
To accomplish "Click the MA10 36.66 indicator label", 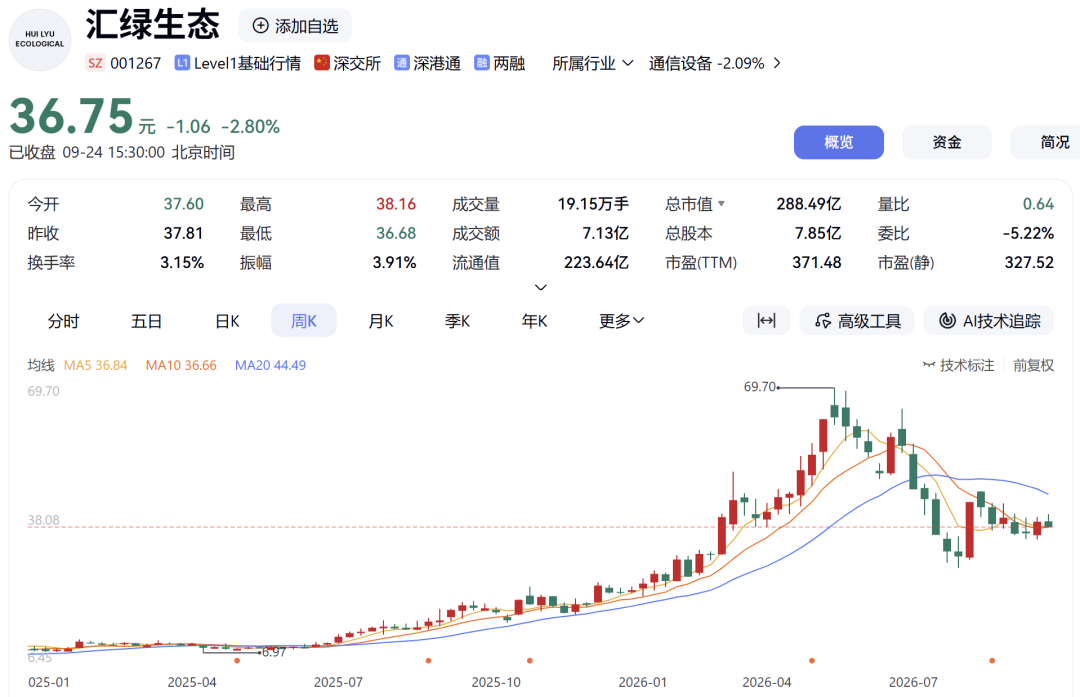I will pos(181,366).
